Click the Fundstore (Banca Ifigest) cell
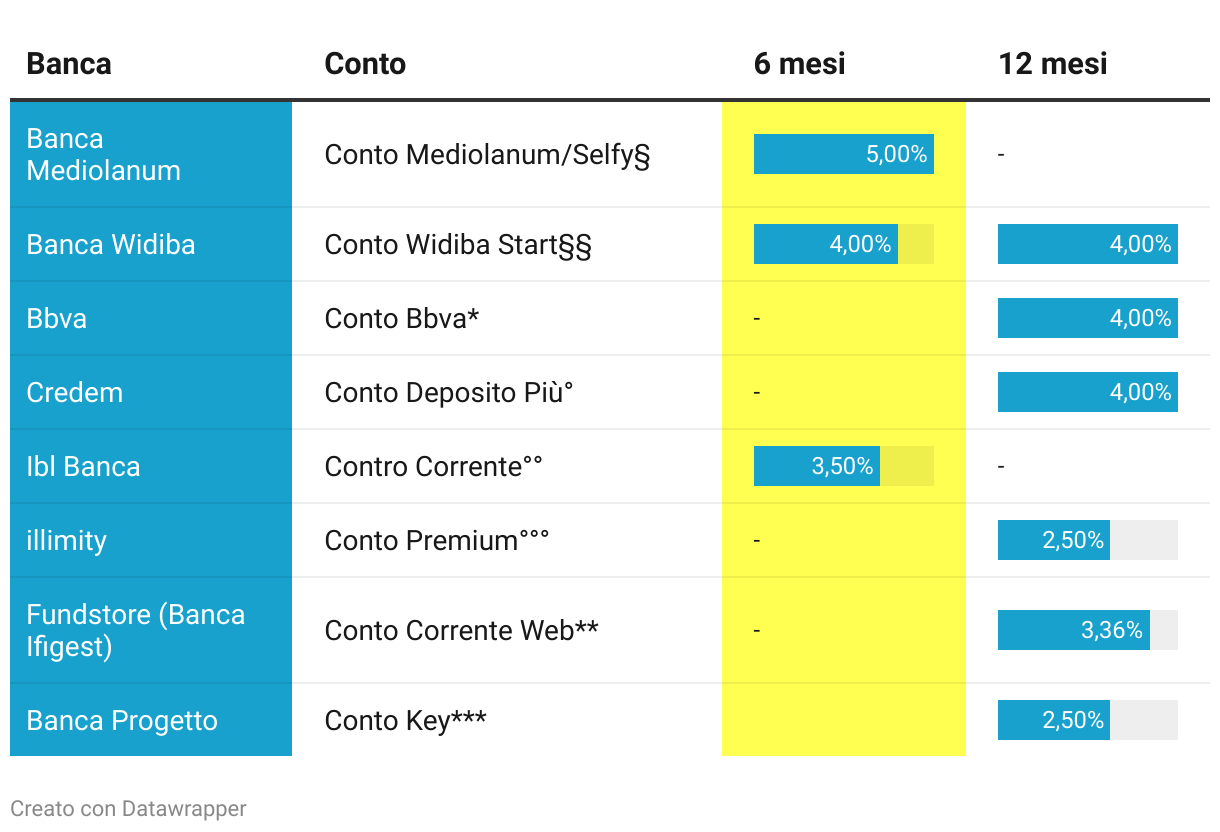This screenshot has width=1220, height=832. pyautogui.click(x=136, y=630)
